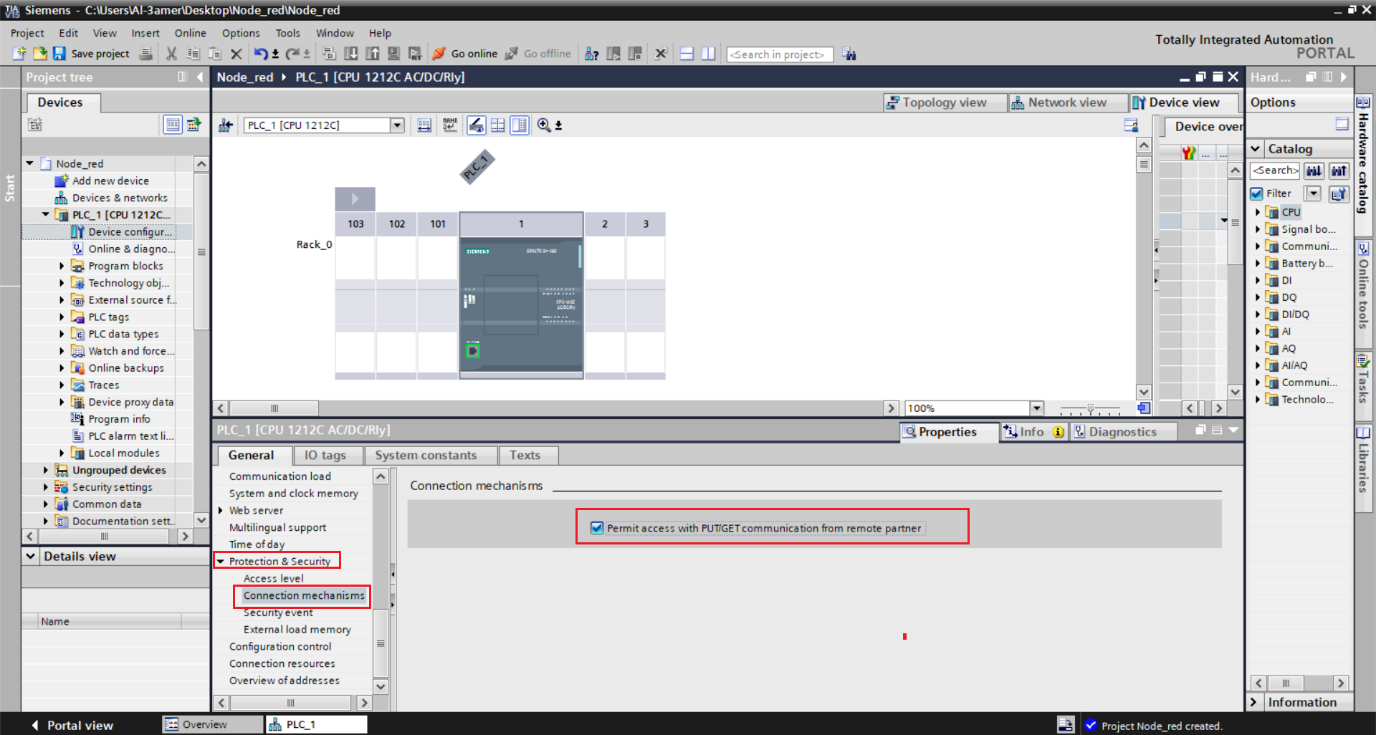
Task: Click the Go online button
Action: (x=464, y=53)
